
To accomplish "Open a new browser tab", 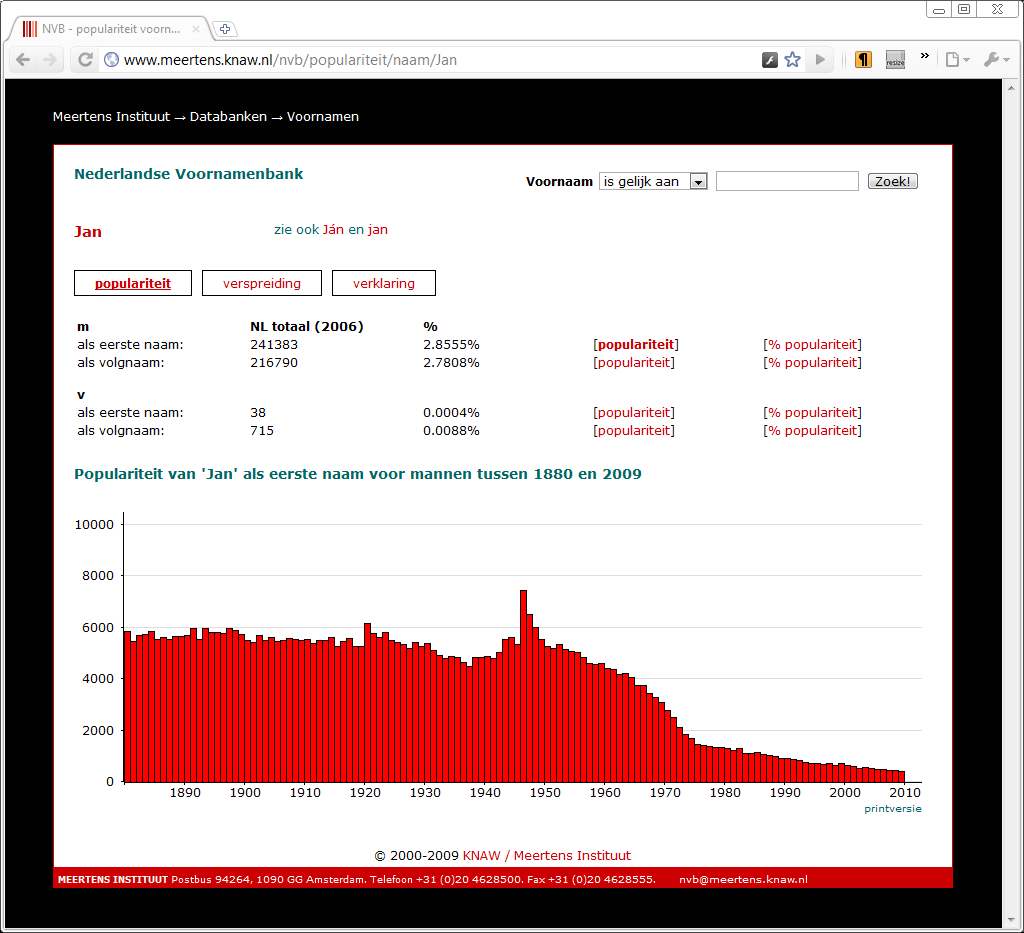I will pyautogui.click(x=225, y=29).
